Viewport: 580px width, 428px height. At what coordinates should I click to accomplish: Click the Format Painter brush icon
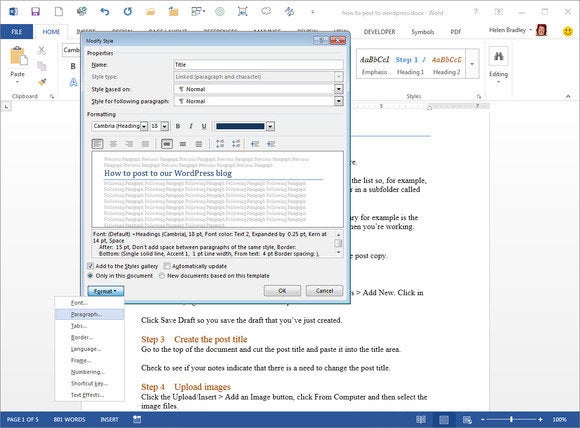tap(42, 82)
